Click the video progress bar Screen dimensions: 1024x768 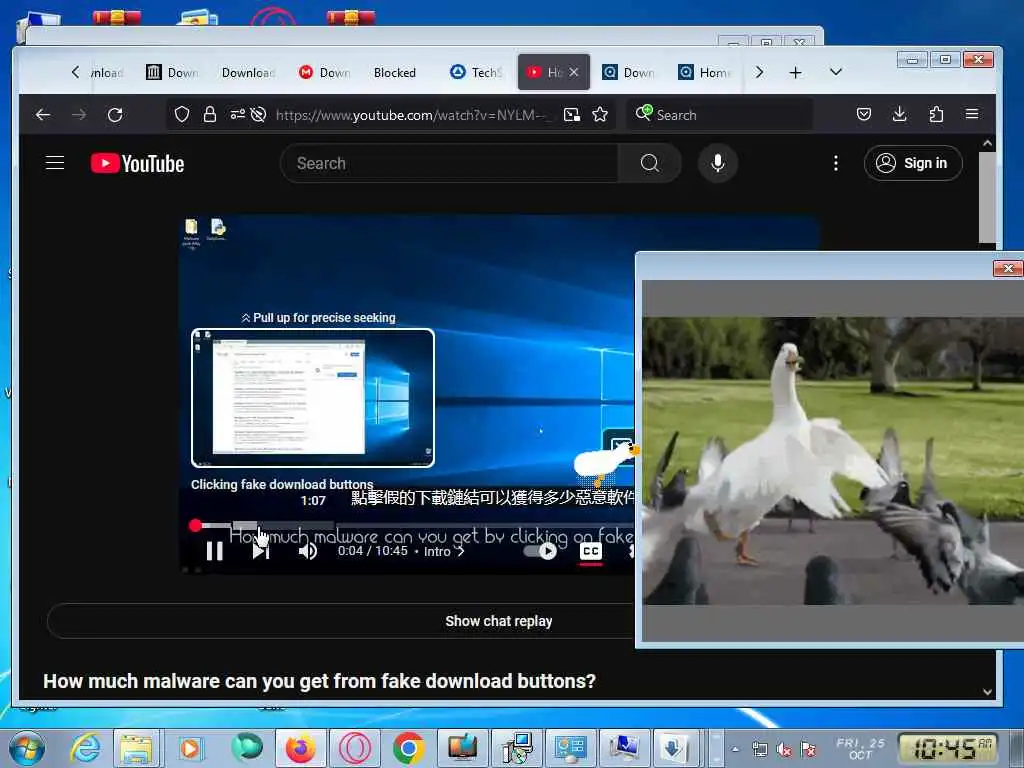414,526
